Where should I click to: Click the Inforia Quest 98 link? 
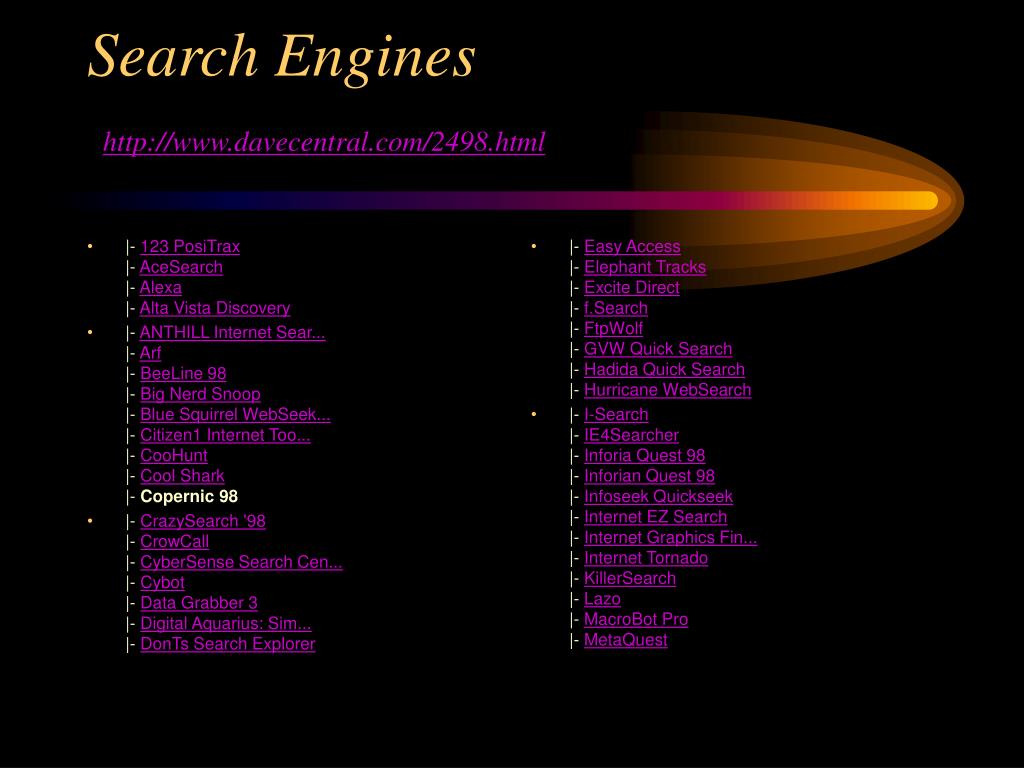coord(645,455)
